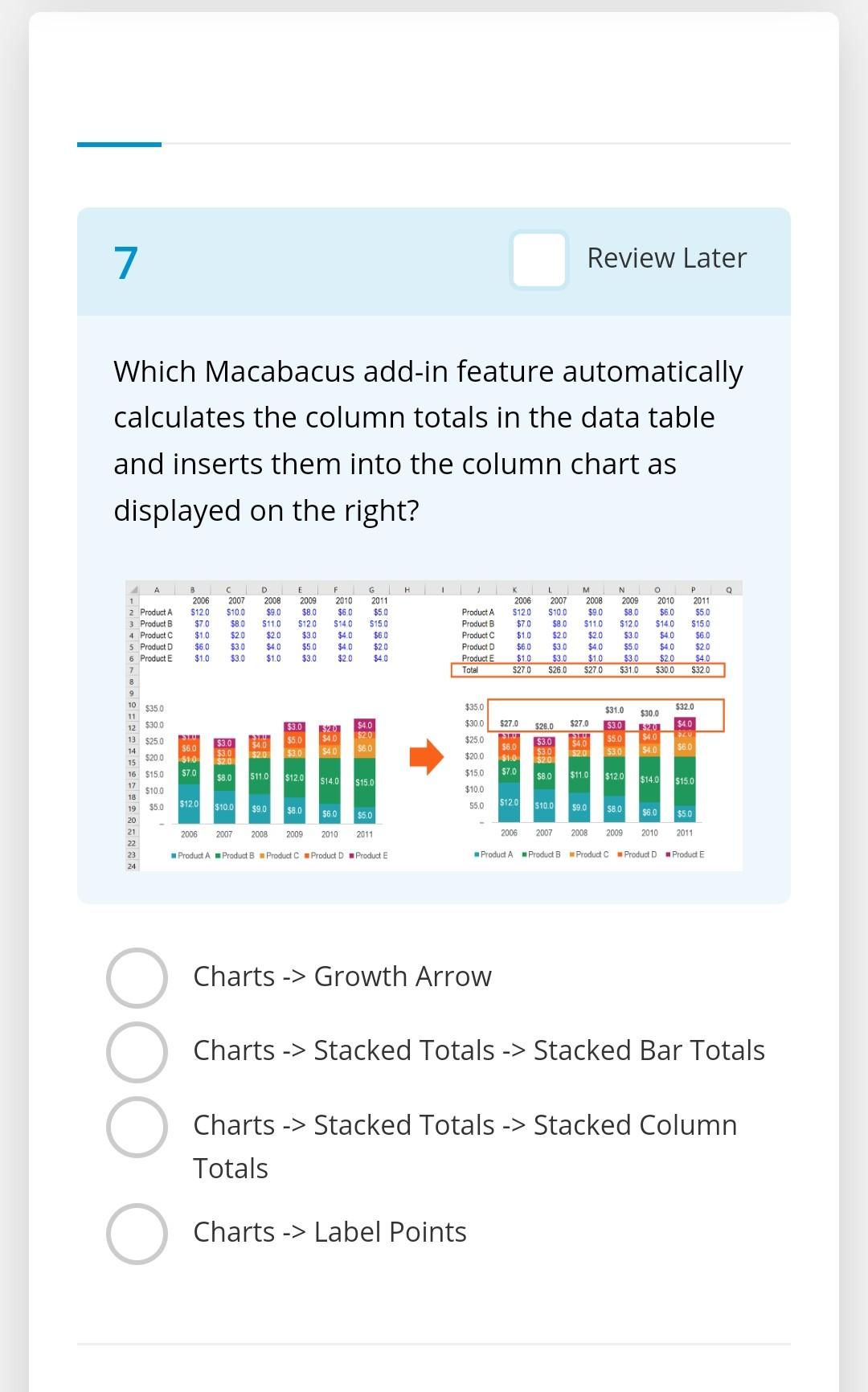Click the Charts -> Label Points answer text
Screen dimensions: 868x1392
pos(330,1230)
